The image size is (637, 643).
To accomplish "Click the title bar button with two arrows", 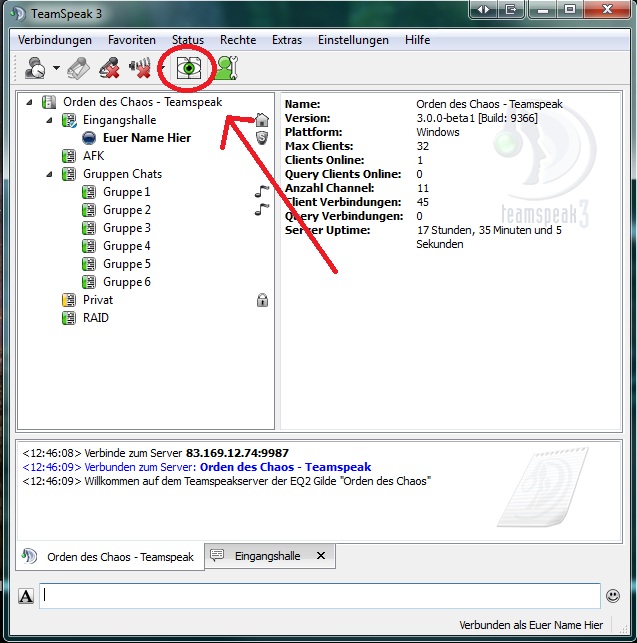I will pyautogui.click(x=483, y=9).
